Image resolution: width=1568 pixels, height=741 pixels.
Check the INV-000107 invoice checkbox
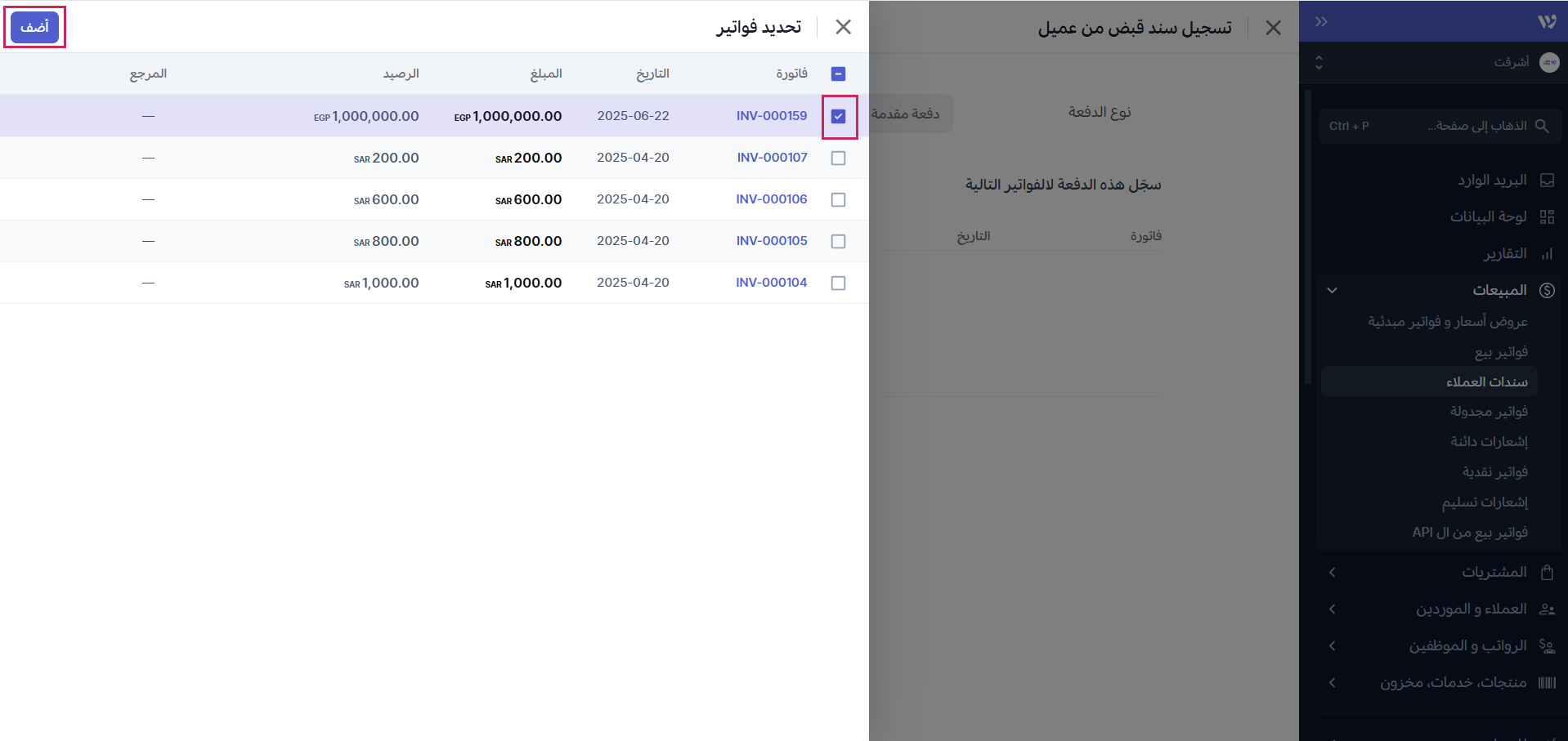click(x=838, y=158)
